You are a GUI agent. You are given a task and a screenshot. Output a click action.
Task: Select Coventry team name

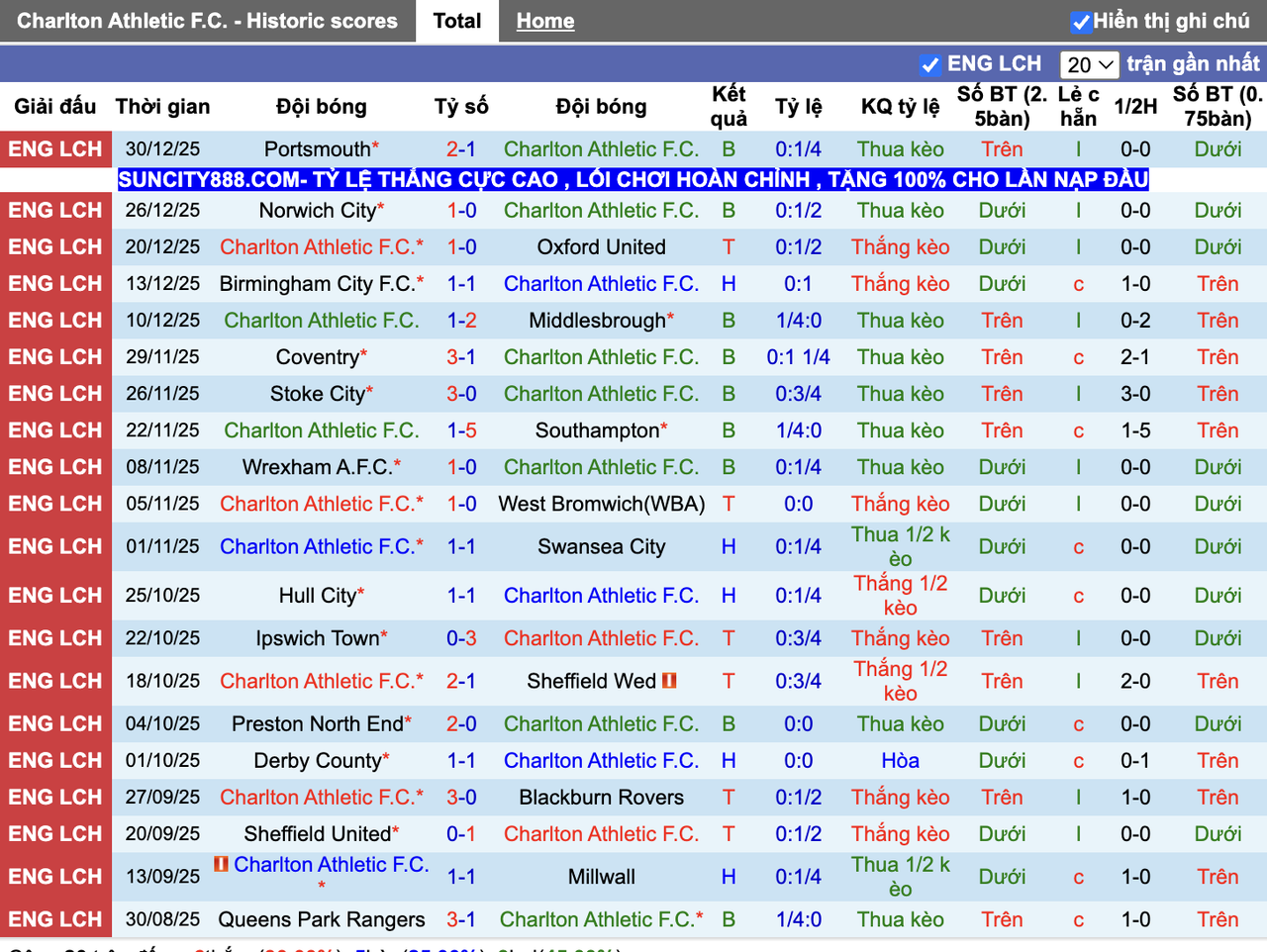coord(318,357)
